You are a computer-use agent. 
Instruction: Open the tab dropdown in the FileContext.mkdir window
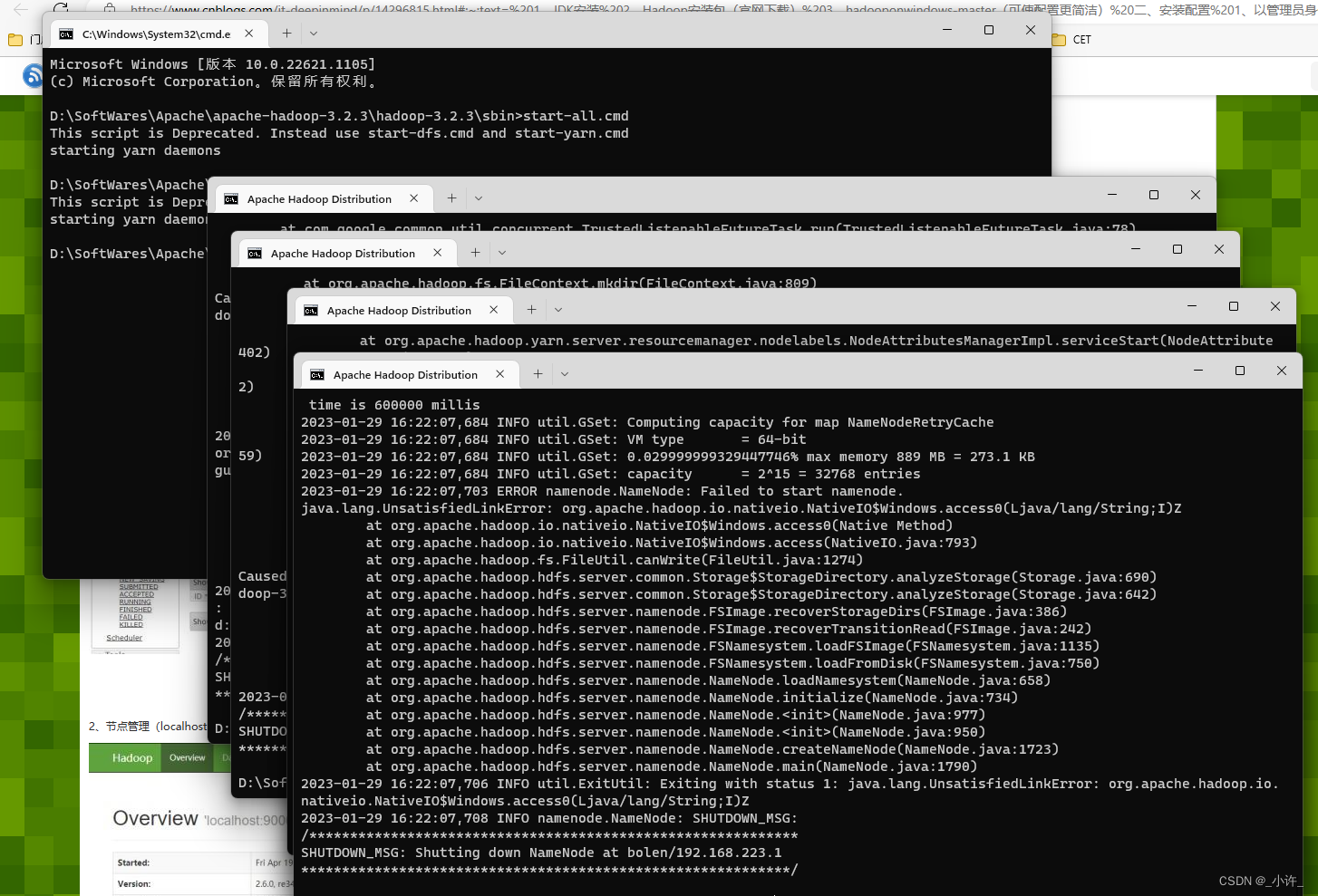(502, 253)
